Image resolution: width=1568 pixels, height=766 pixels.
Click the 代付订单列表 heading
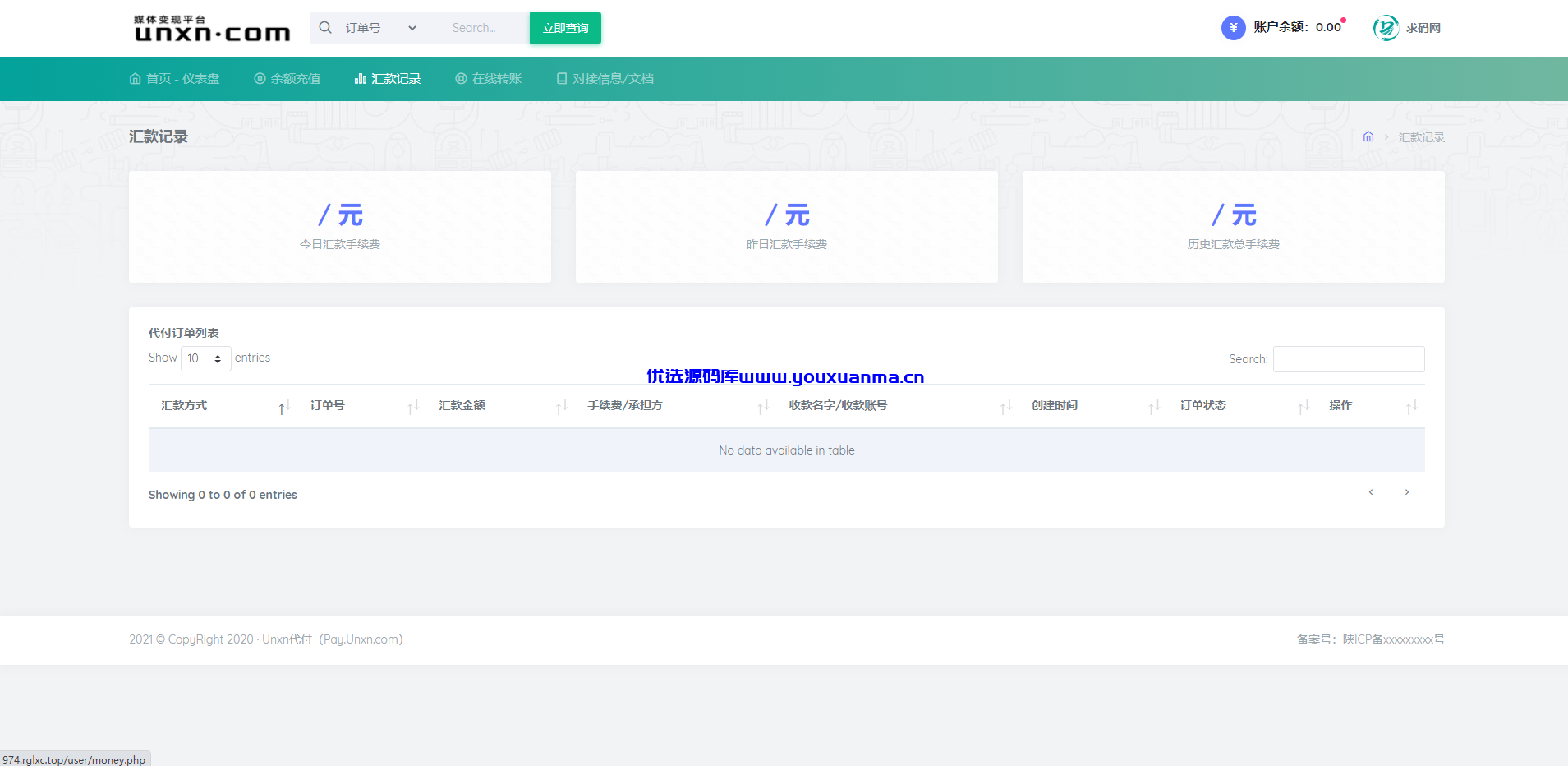[183, 333]
